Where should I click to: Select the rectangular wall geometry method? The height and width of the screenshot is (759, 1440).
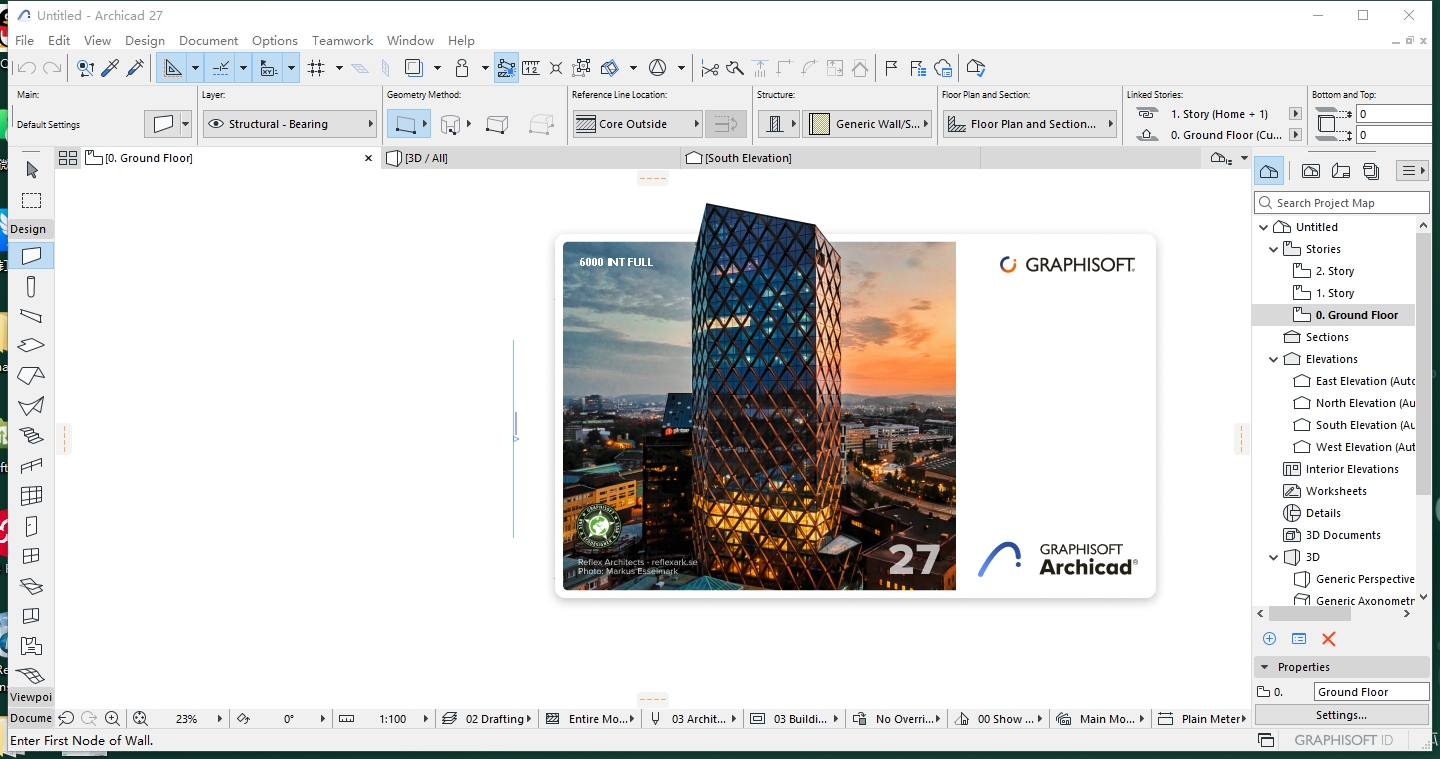497,124
